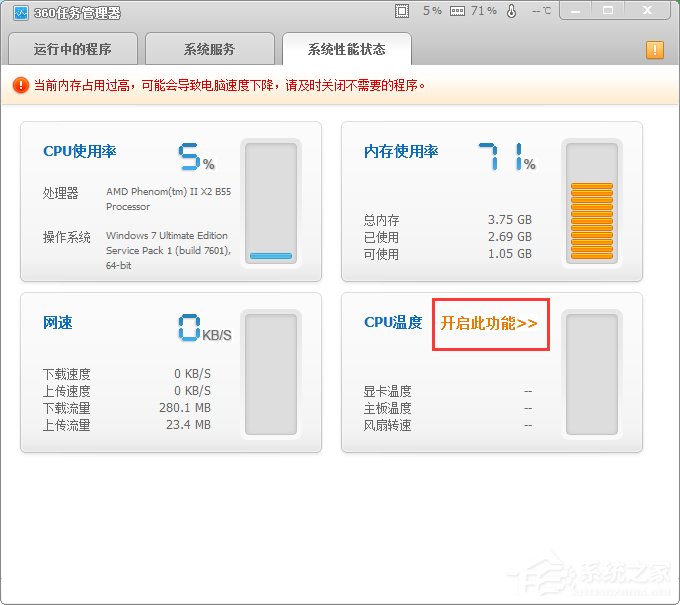Click the 网速 heading

click(58, 323)
